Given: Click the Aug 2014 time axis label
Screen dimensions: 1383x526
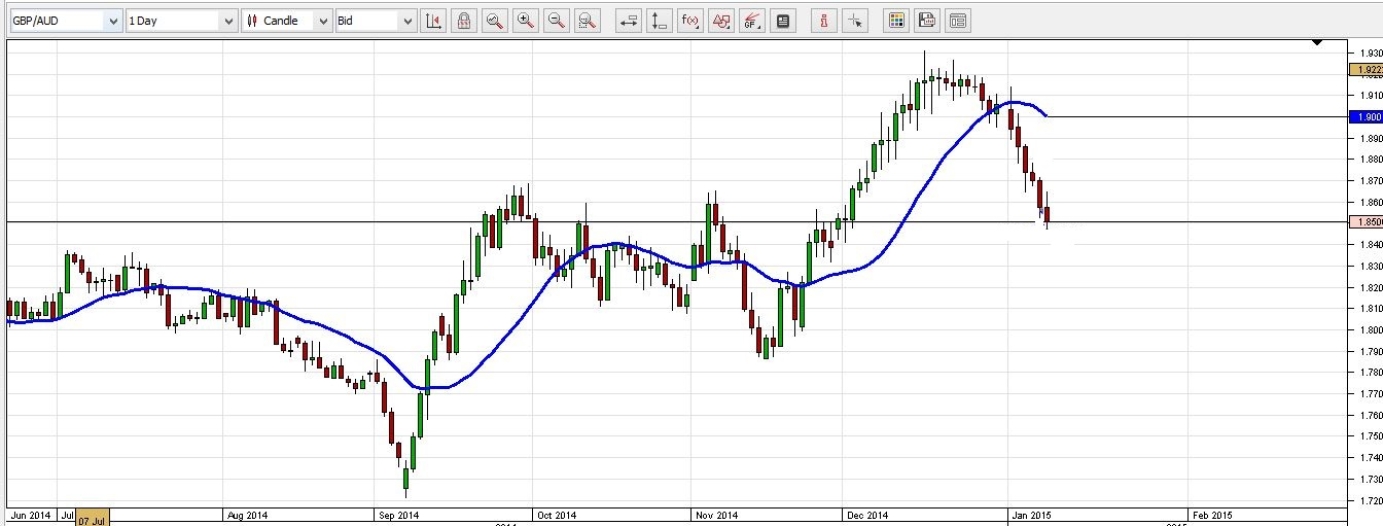Looking at the screenshot, I should pyautogui.click(x=248, y=516).
